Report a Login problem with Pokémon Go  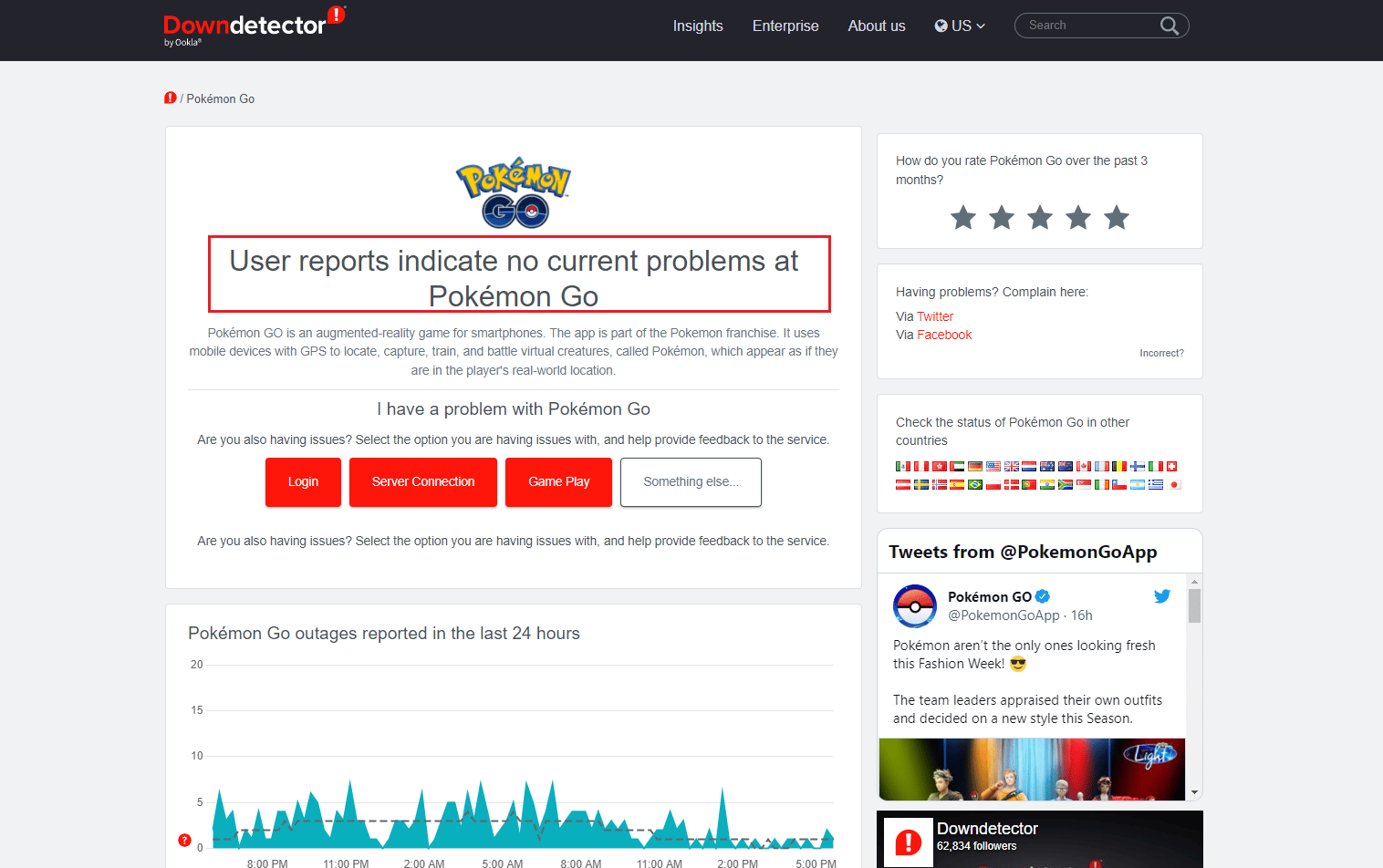[303, 481]
